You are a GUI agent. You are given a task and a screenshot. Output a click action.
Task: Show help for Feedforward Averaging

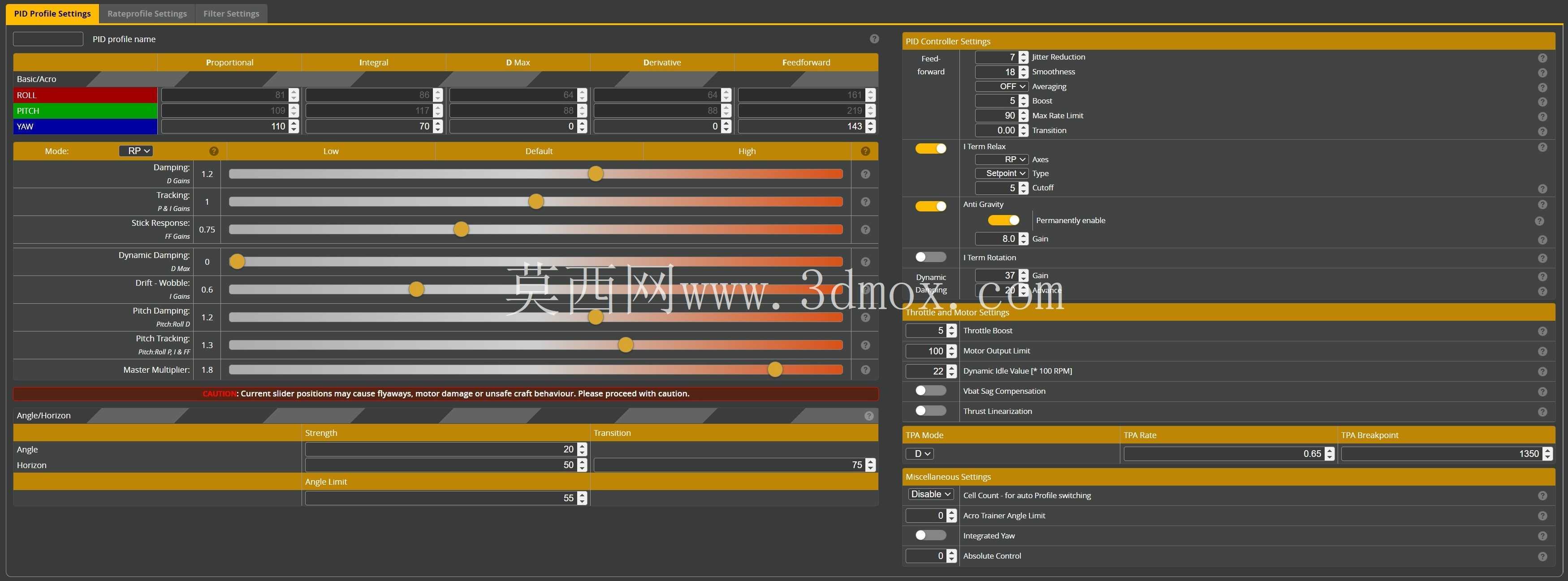pos(1542,87)
